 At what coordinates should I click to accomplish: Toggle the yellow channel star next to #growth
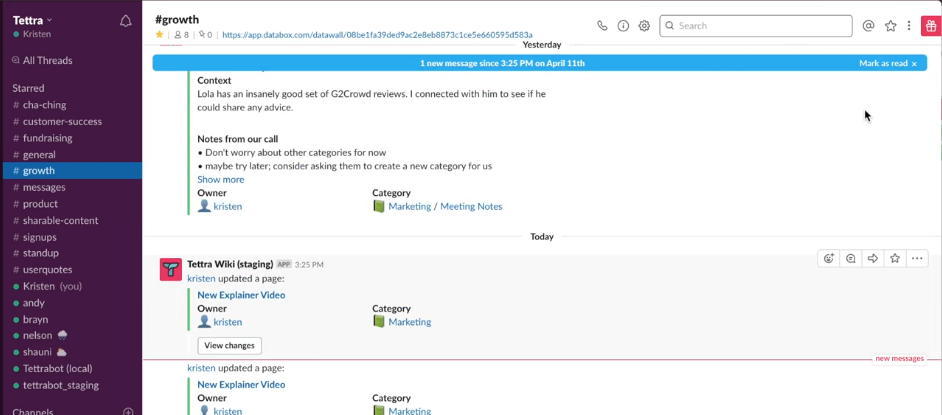point(159,35)
